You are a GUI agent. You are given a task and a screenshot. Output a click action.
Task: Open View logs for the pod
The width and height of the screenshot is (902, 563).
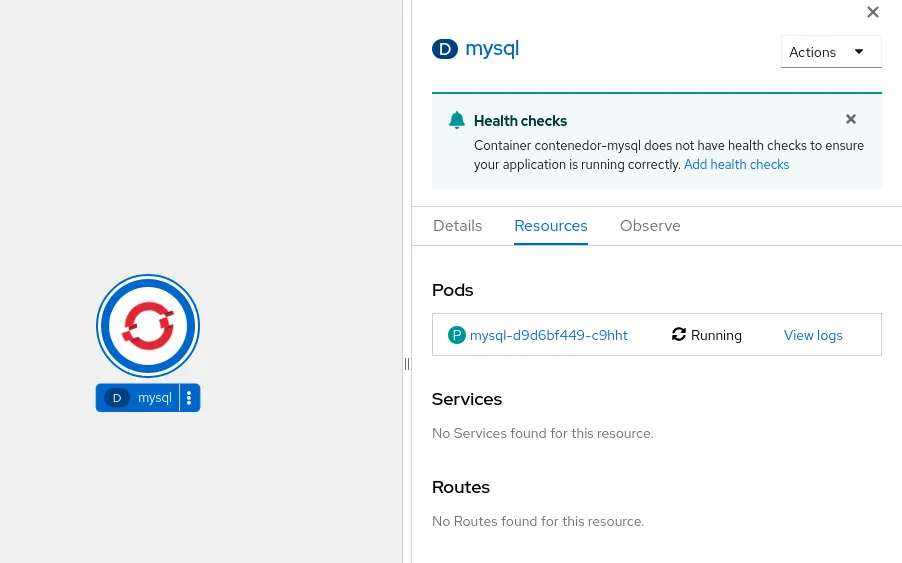(x=813, y=335)
